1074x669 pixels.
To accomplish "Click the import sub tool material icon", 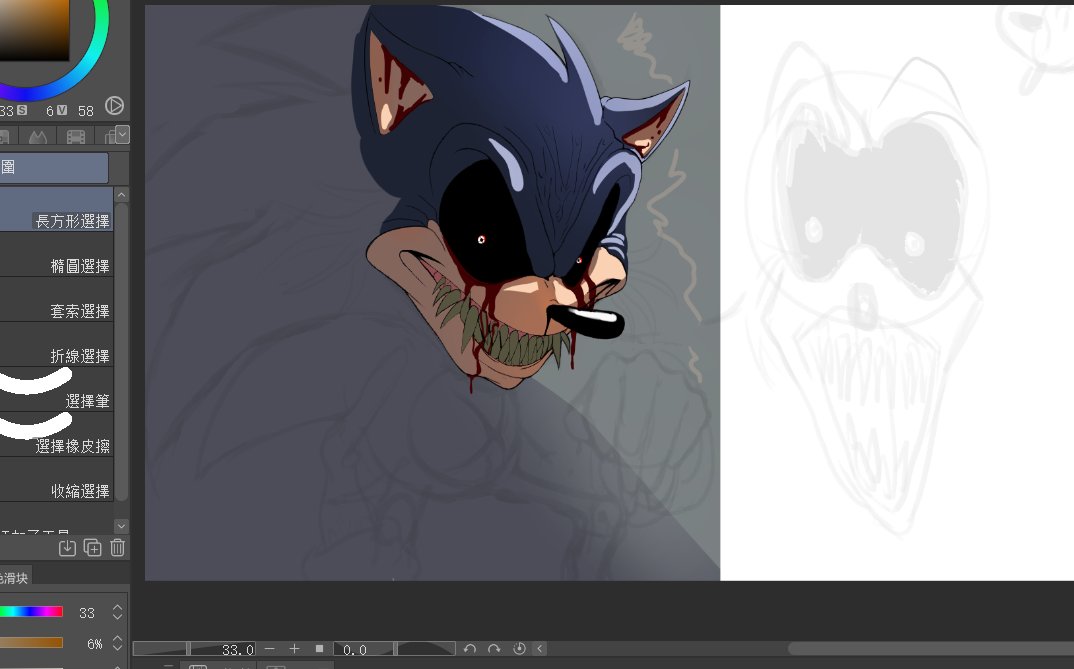I will pos(67,548).
